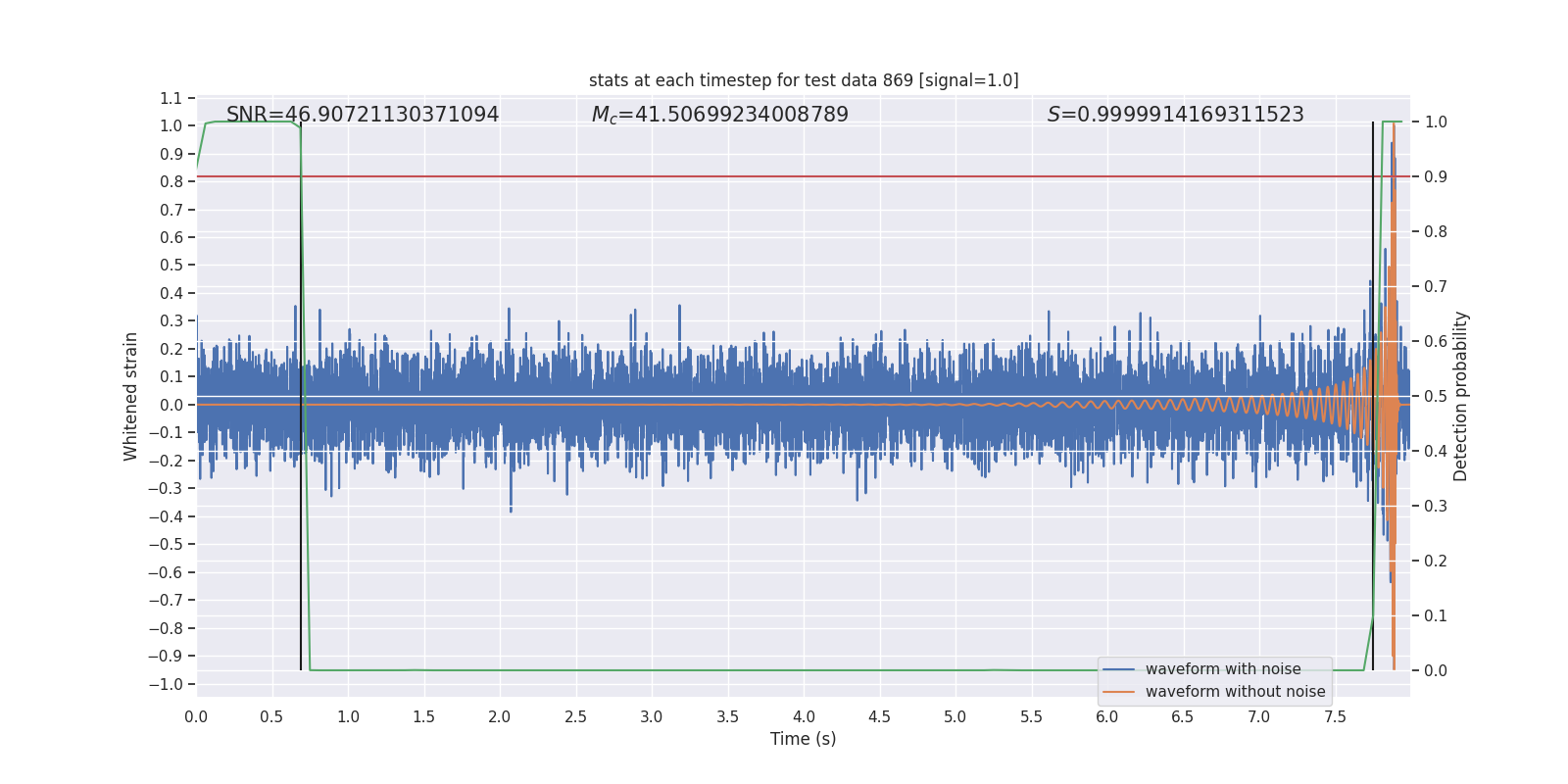The width and height of the screenshot is (1568, 784).
Task: Select the 0.5 tick on detection probability axis
Action: coord(1436,397)
